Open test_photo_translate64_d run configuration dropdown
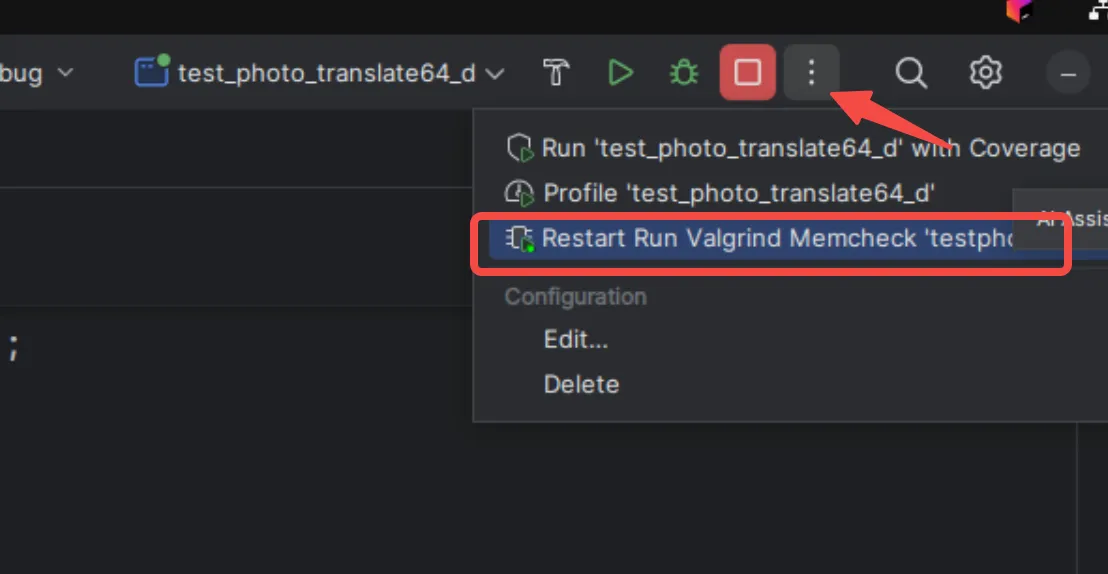Screen dimensions: 1108x574 319,72
